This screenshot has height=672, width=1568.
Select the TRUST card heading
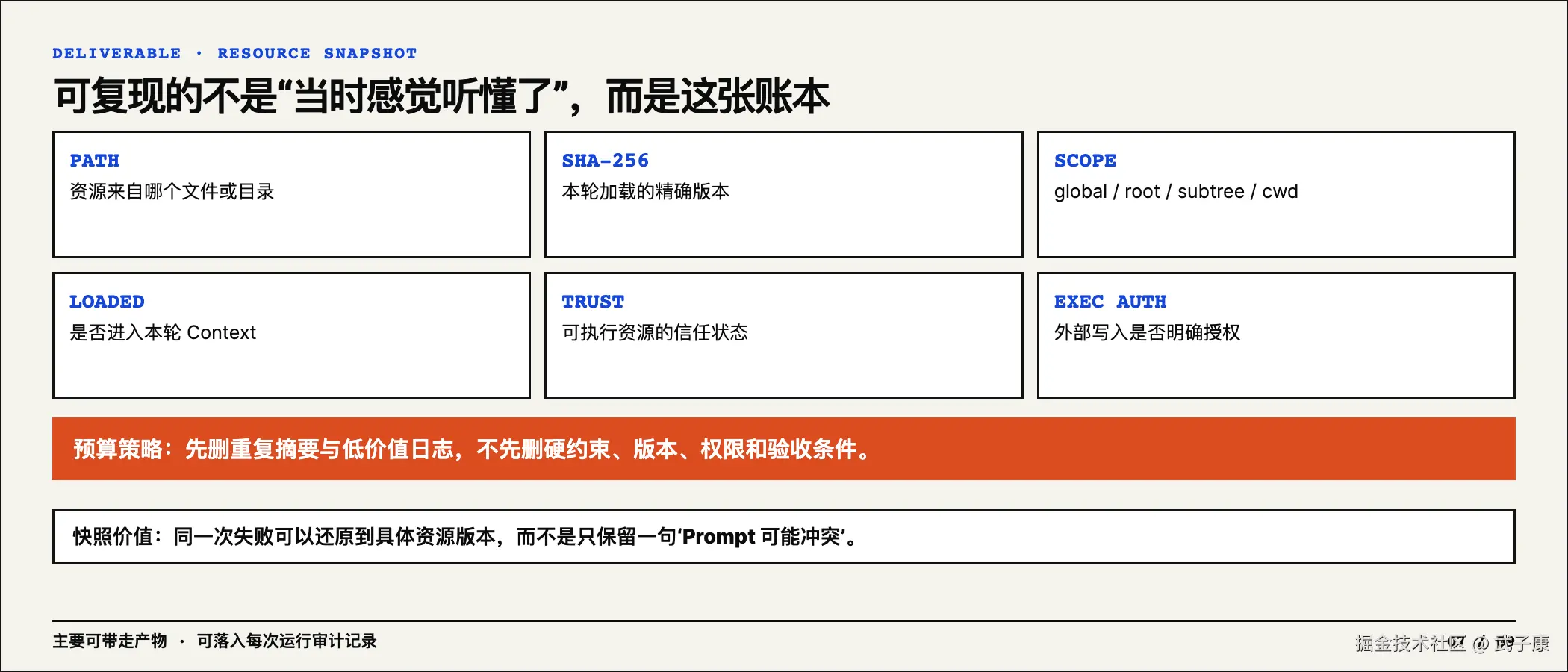(x=593, y=302)
